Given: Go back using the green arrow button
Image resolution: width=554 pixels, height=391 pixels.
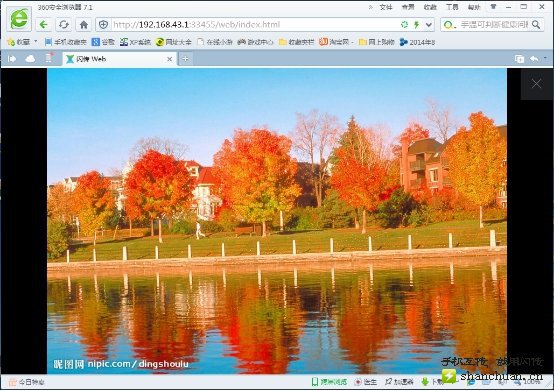Looking at the screenshot, I should pyautogui.click(x=44, y=24).
